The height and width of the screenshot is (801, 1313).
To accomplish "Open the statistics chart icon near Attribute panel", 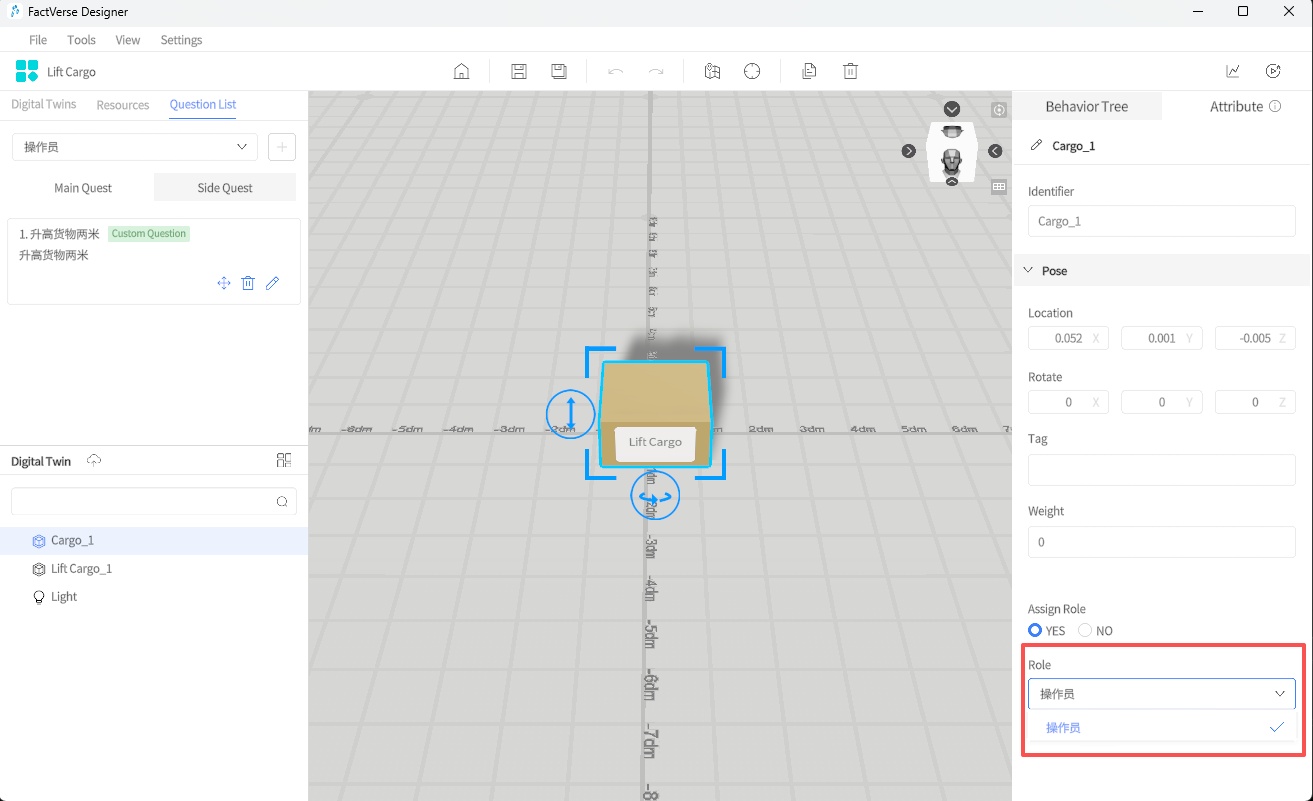I will tap(1232, 71).
